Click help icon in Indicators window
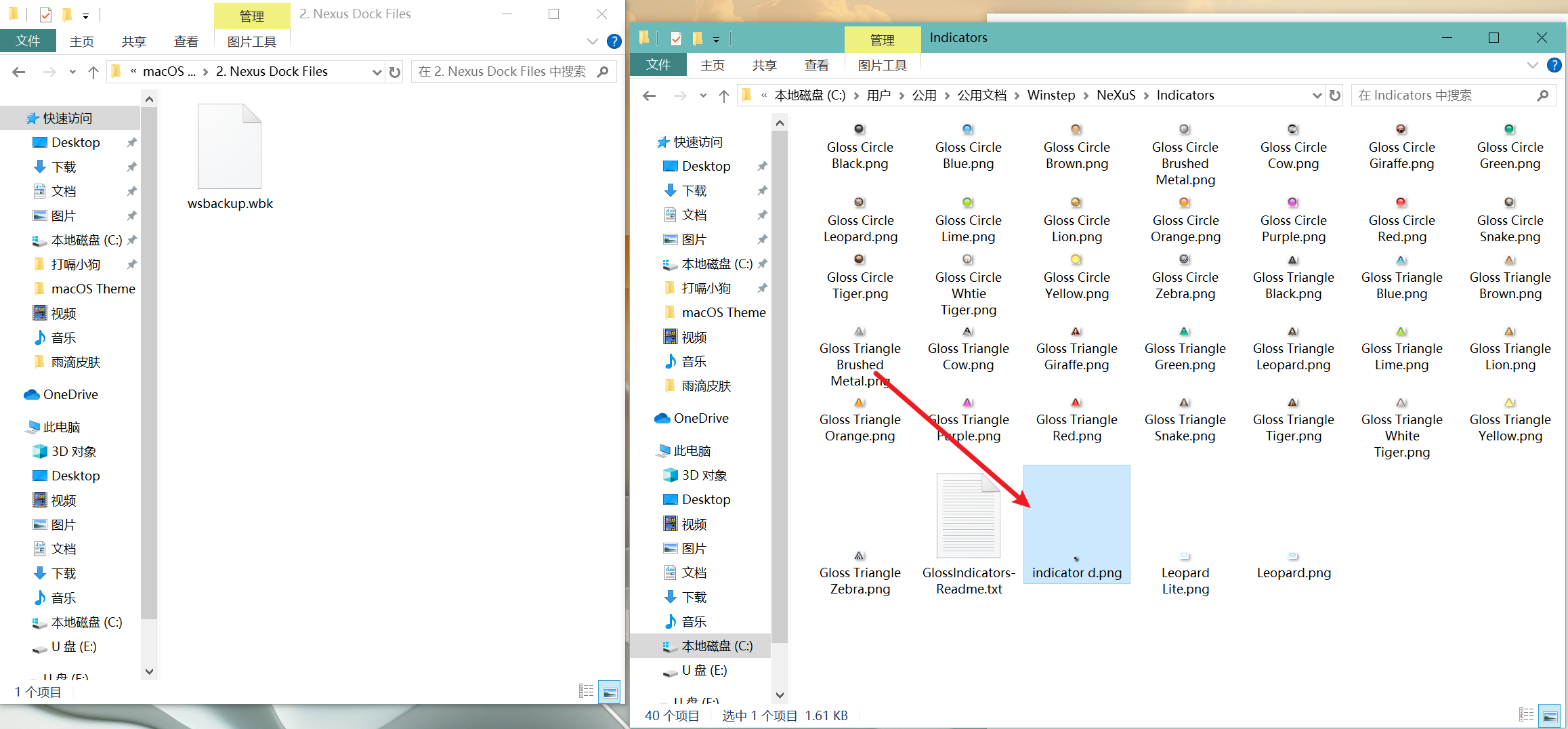 pyautogui.click(x=1554, y=65)
